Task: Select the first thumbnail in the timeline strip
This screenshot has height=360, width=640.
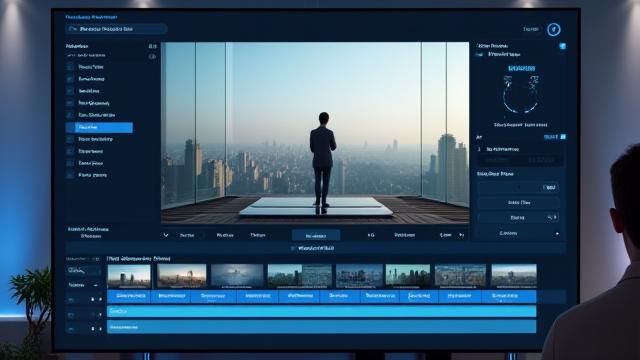Action: point(129,276)
